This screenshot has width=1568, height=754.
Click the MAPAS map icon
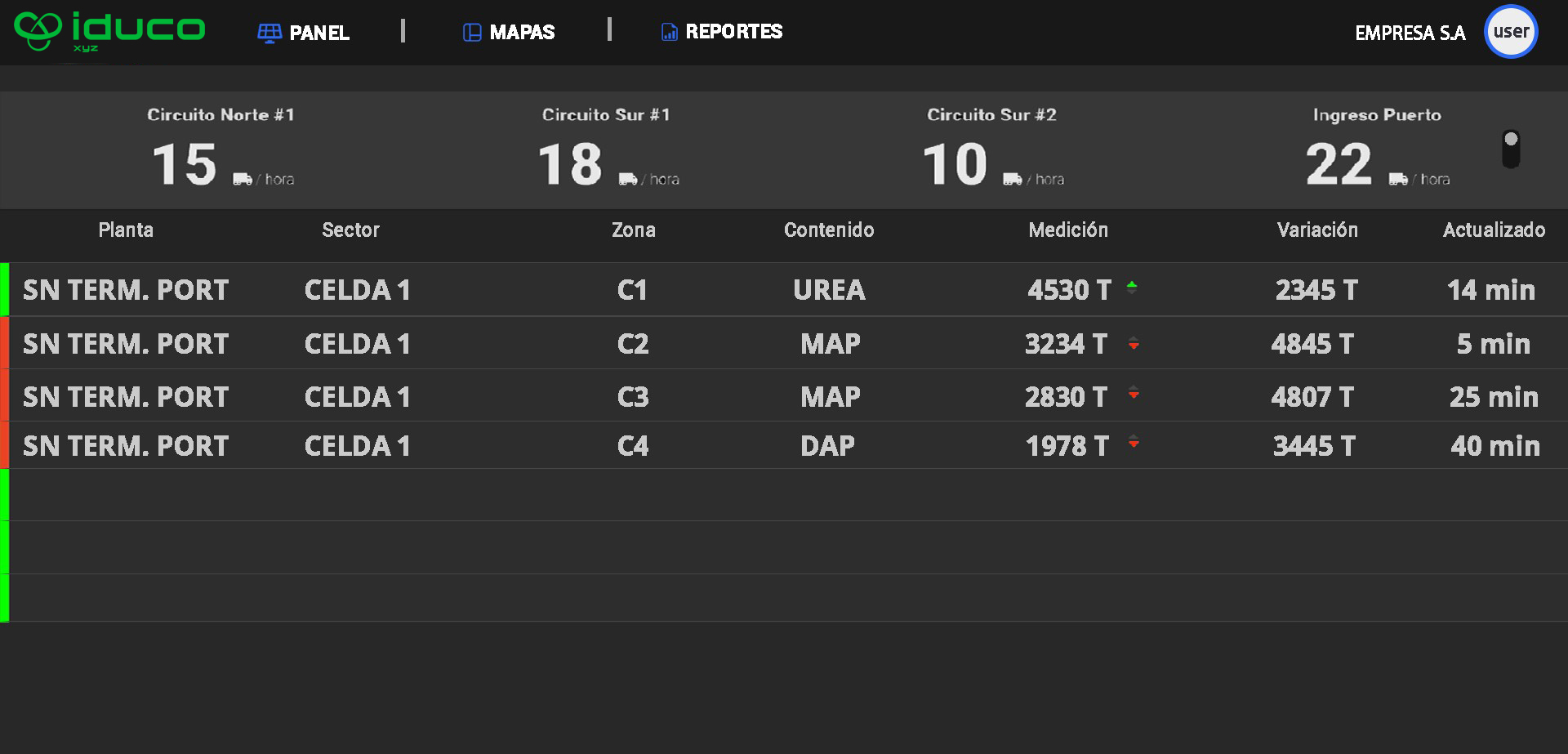[471, 33]
